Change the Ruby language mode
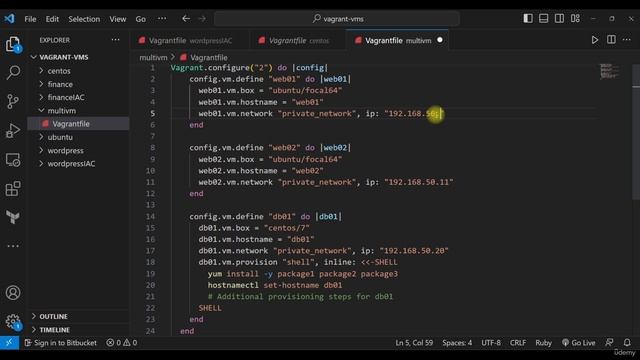 point(543,343)
